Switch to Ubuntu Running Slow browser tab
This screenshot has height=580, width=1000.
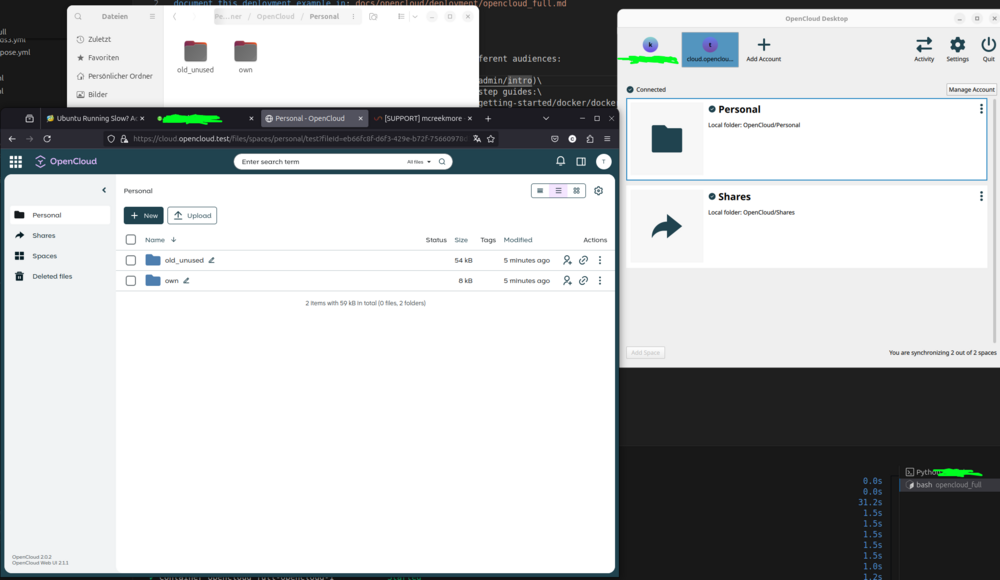pyautogui.click(x=94, y=119)
